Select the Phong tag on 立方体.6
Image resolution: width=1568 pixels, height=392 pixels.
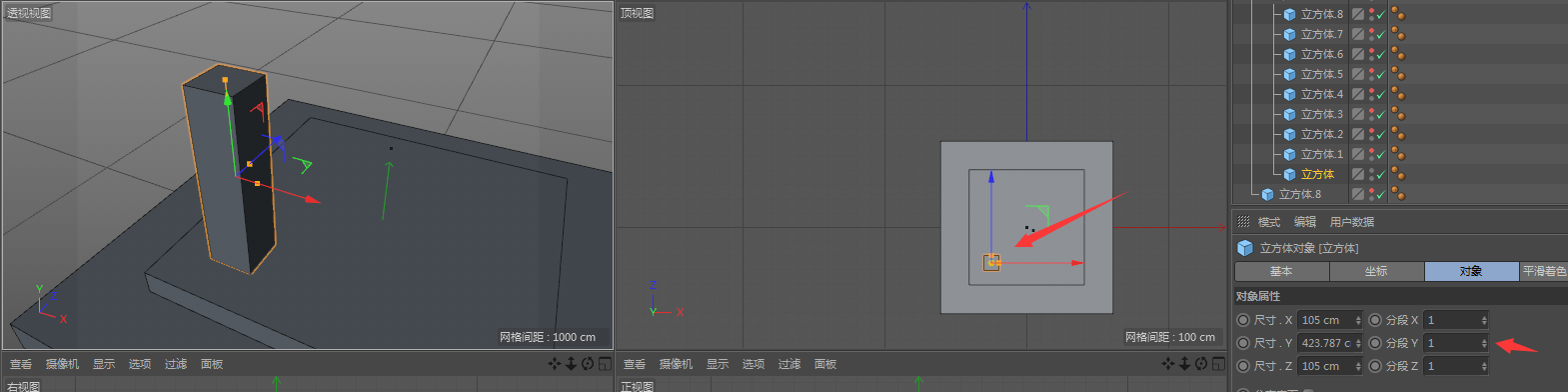(1398, 54)
